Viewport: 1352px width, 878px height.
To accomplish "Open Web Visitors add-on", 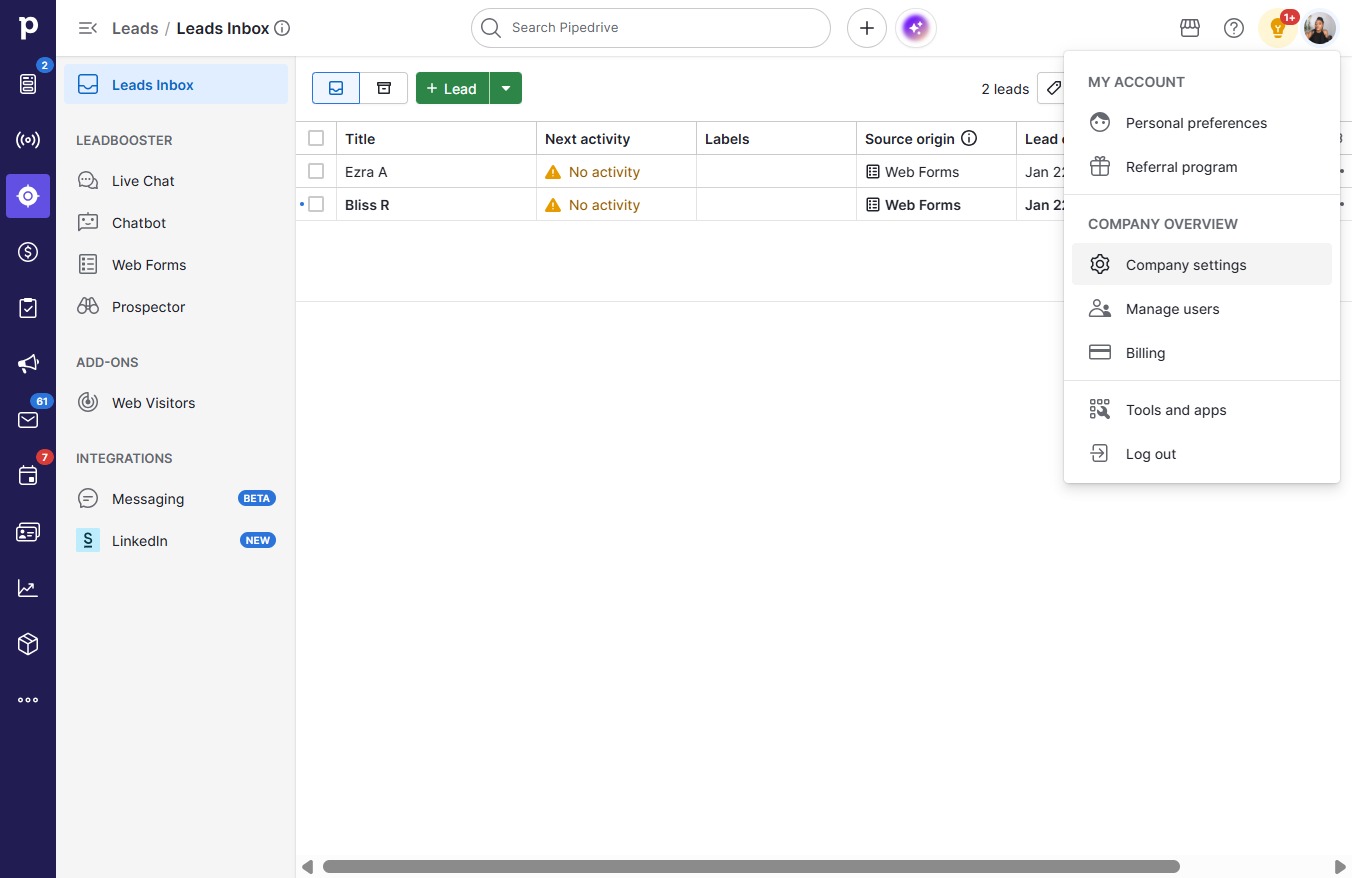I will click(x=176, y=403).
